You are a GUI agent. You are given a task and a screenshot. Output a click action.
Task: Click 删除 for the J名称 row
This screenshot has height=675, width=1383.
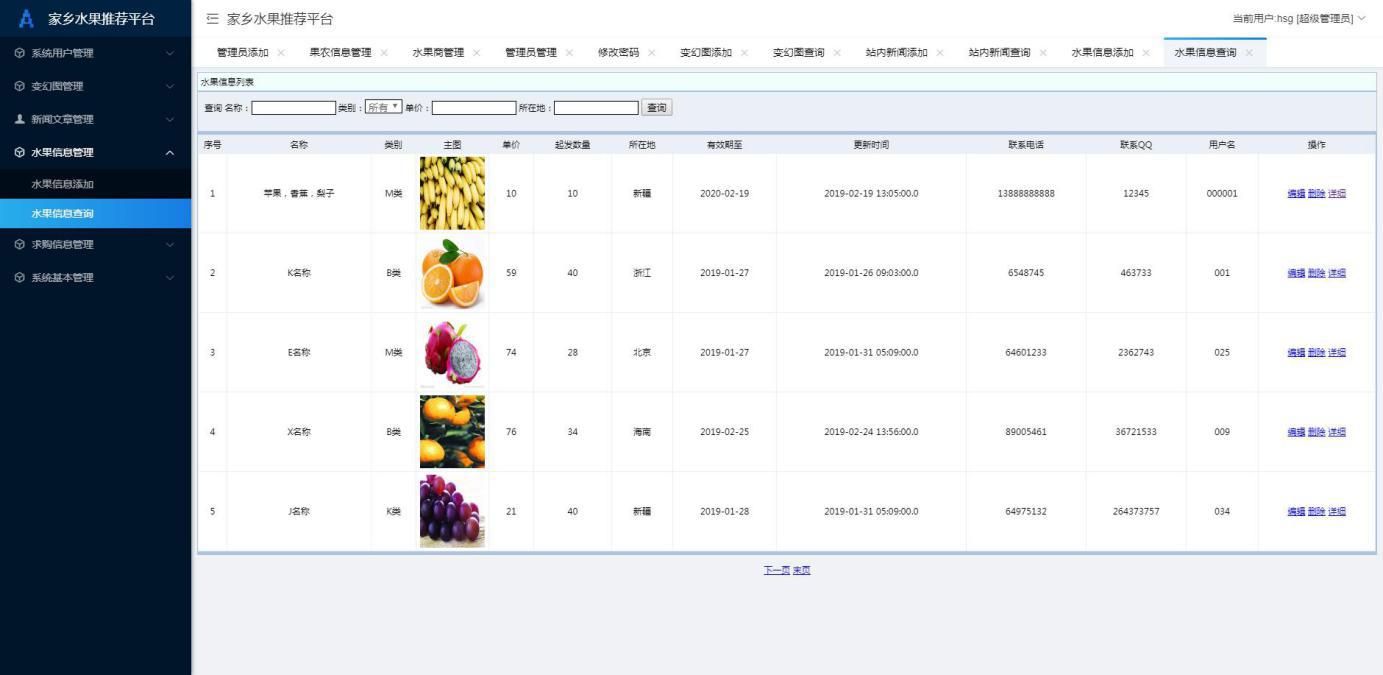tap(1316, 511)
